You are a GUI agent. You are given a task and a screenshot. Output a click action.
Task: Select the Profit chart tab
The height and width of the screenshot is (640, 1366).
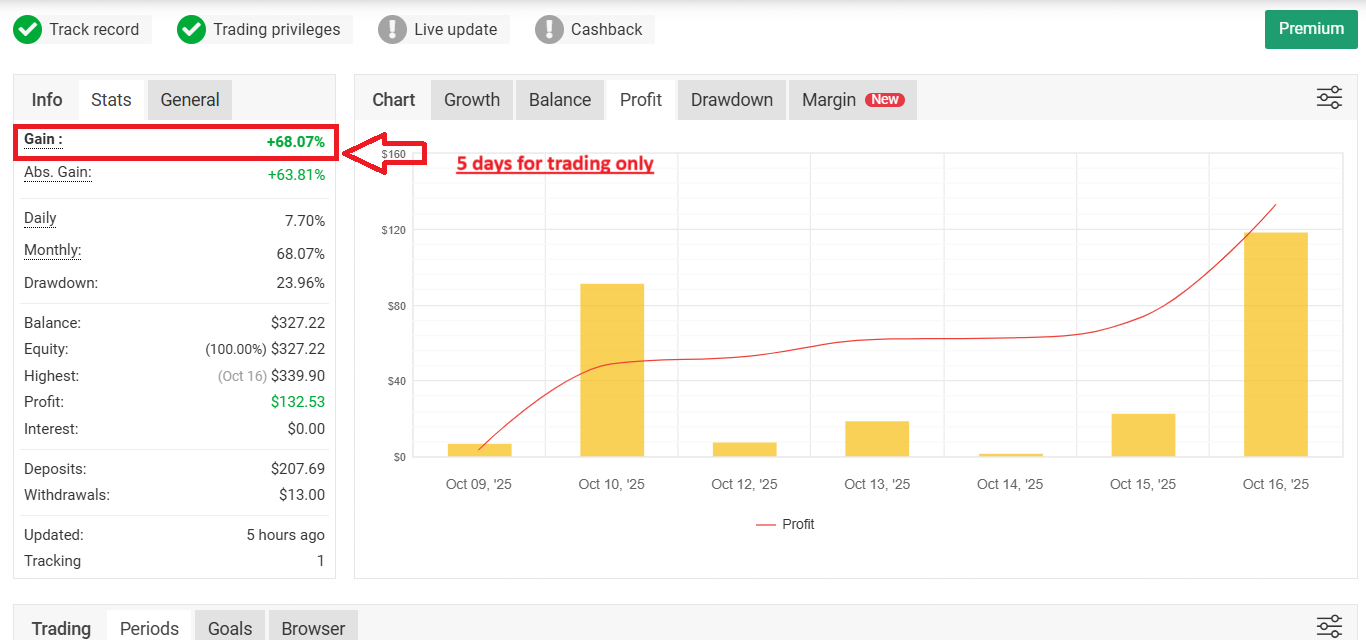[641, 100]
